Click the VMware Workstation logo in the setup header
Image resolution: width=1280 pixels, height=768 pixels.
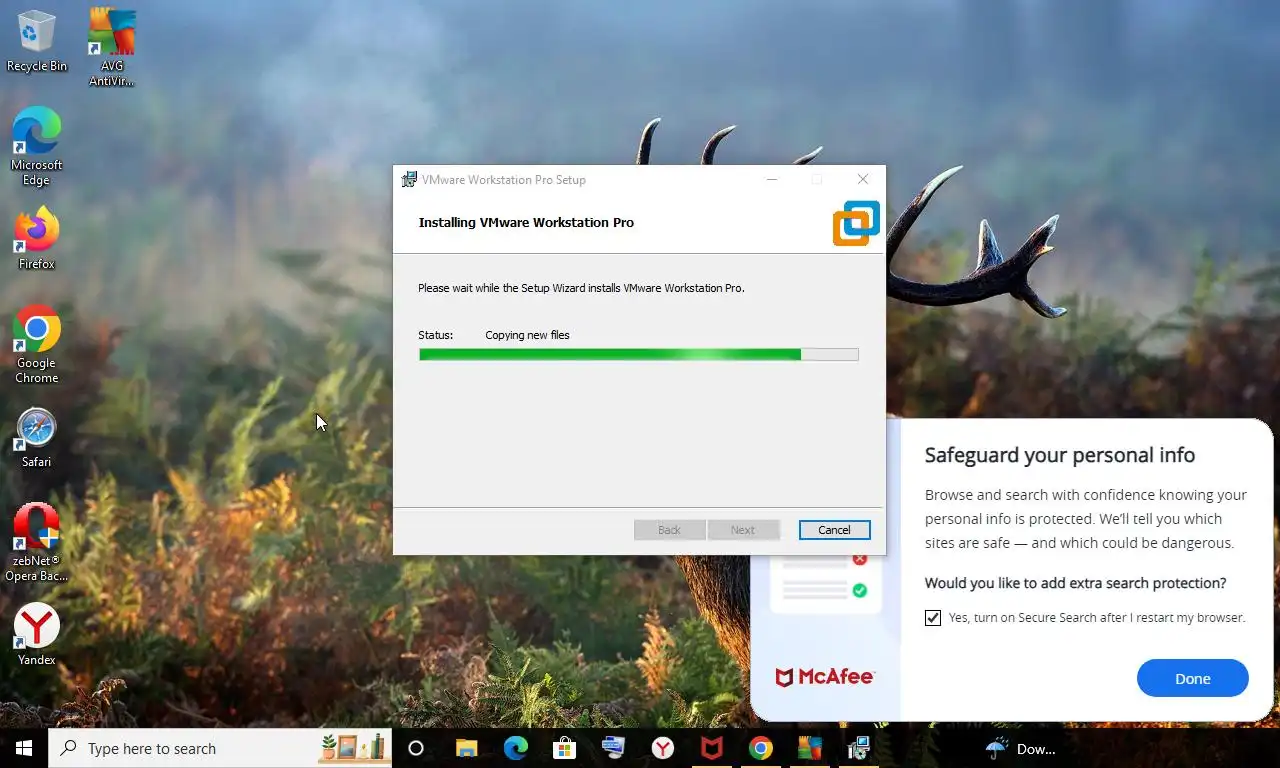coord(856,223)
